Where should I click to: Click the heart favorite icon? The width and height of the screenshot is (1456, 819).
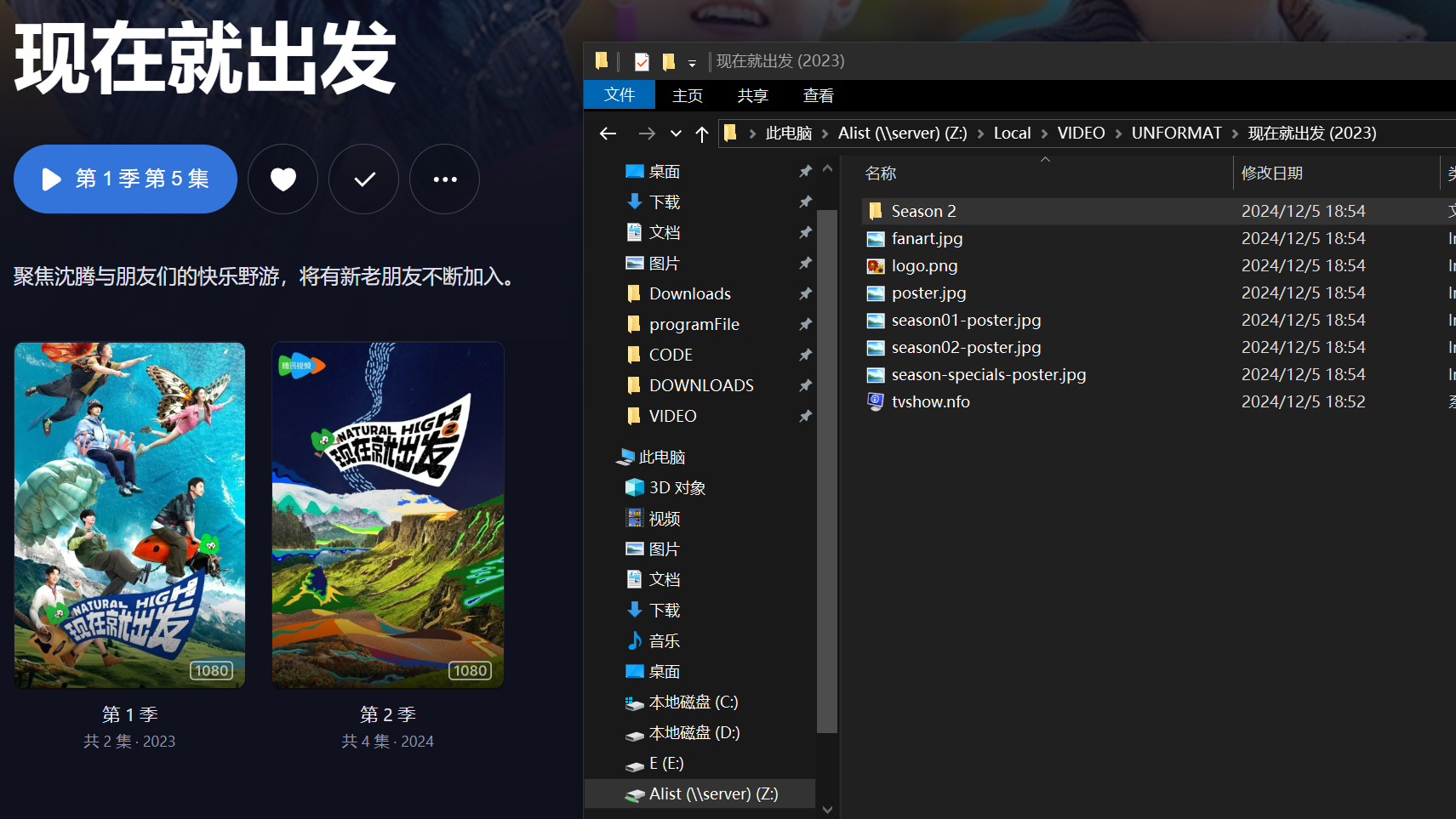coord(283,179)
